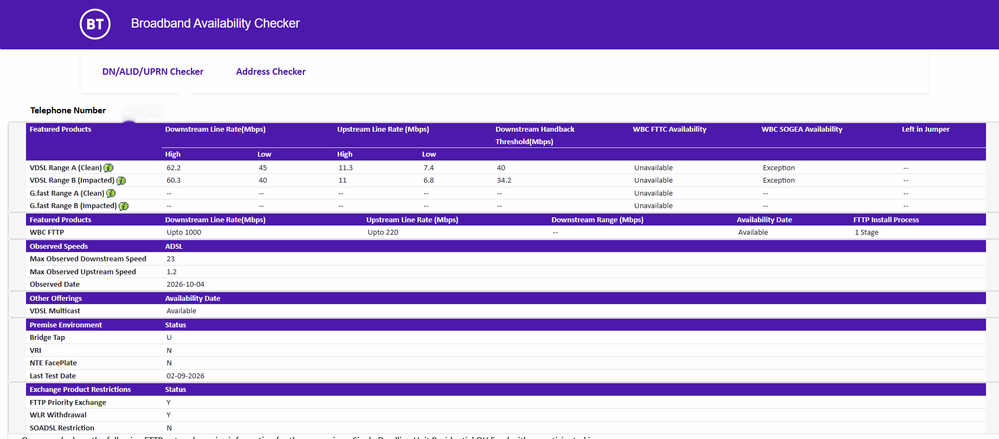999x439 pixels.
Task: Select the WBC FTTP row label
Action: [47, 233]
